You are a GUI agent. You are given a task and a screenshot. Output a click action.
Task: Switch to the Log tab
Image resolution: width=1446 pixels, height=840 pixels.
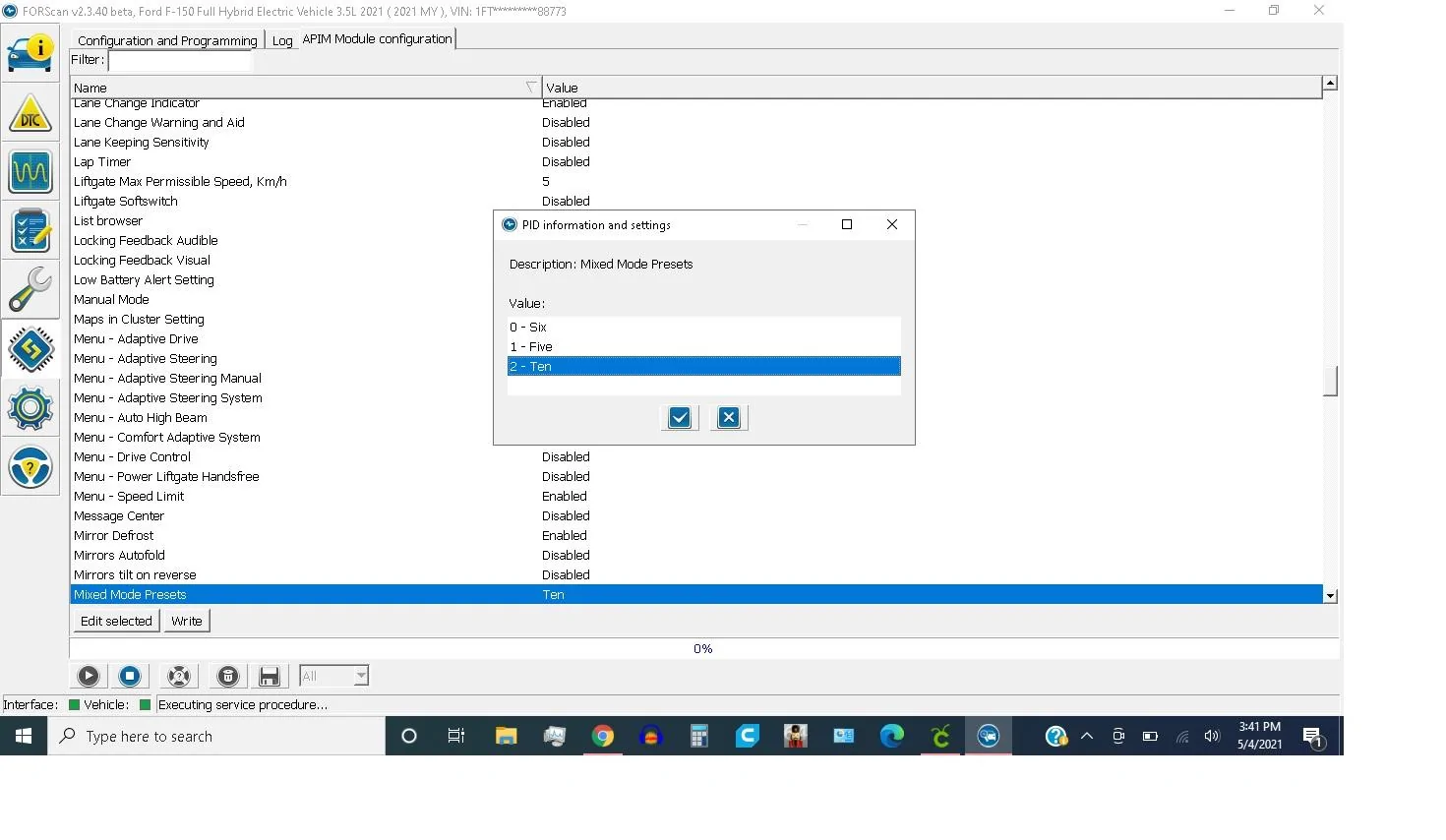point(282,40)
